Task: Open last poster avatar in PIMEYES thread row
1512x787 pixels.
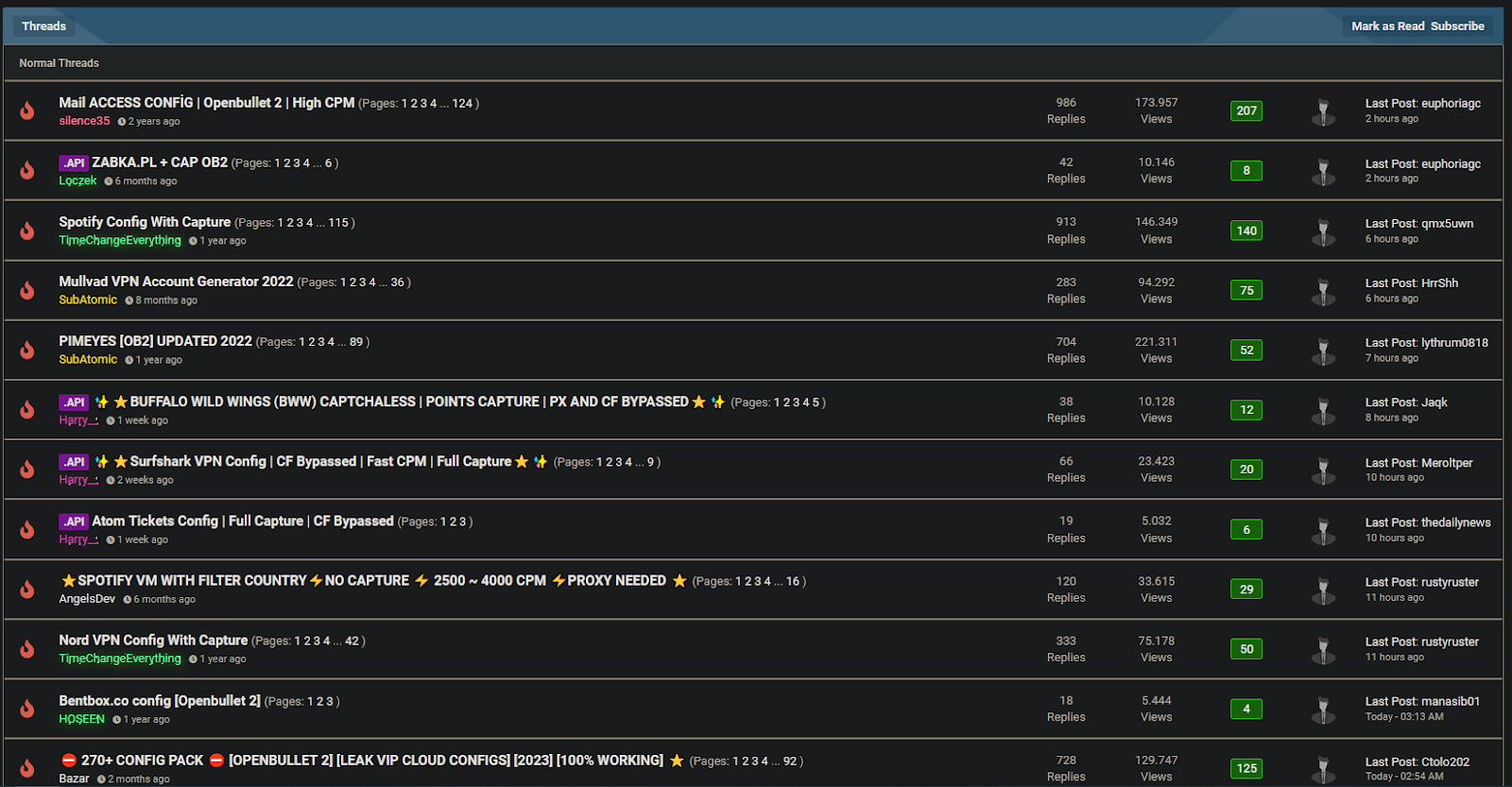Action: coord(1323,351)
